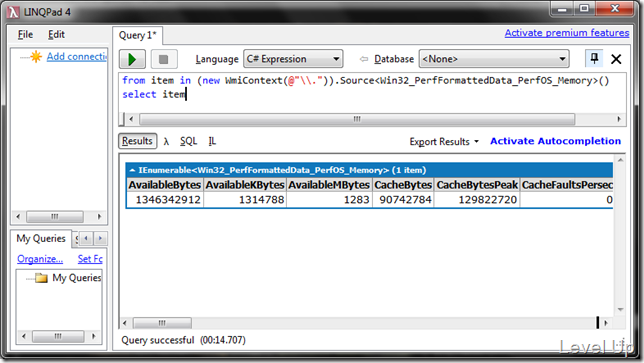Click the 90742784 cell
This screenshot has width=644, height=363.
[403, 200]
